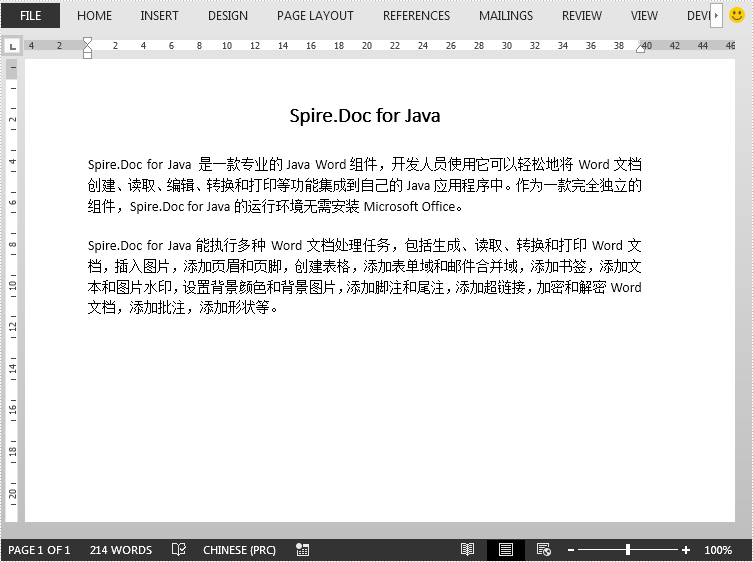Click the zoom slider handle

627,550
